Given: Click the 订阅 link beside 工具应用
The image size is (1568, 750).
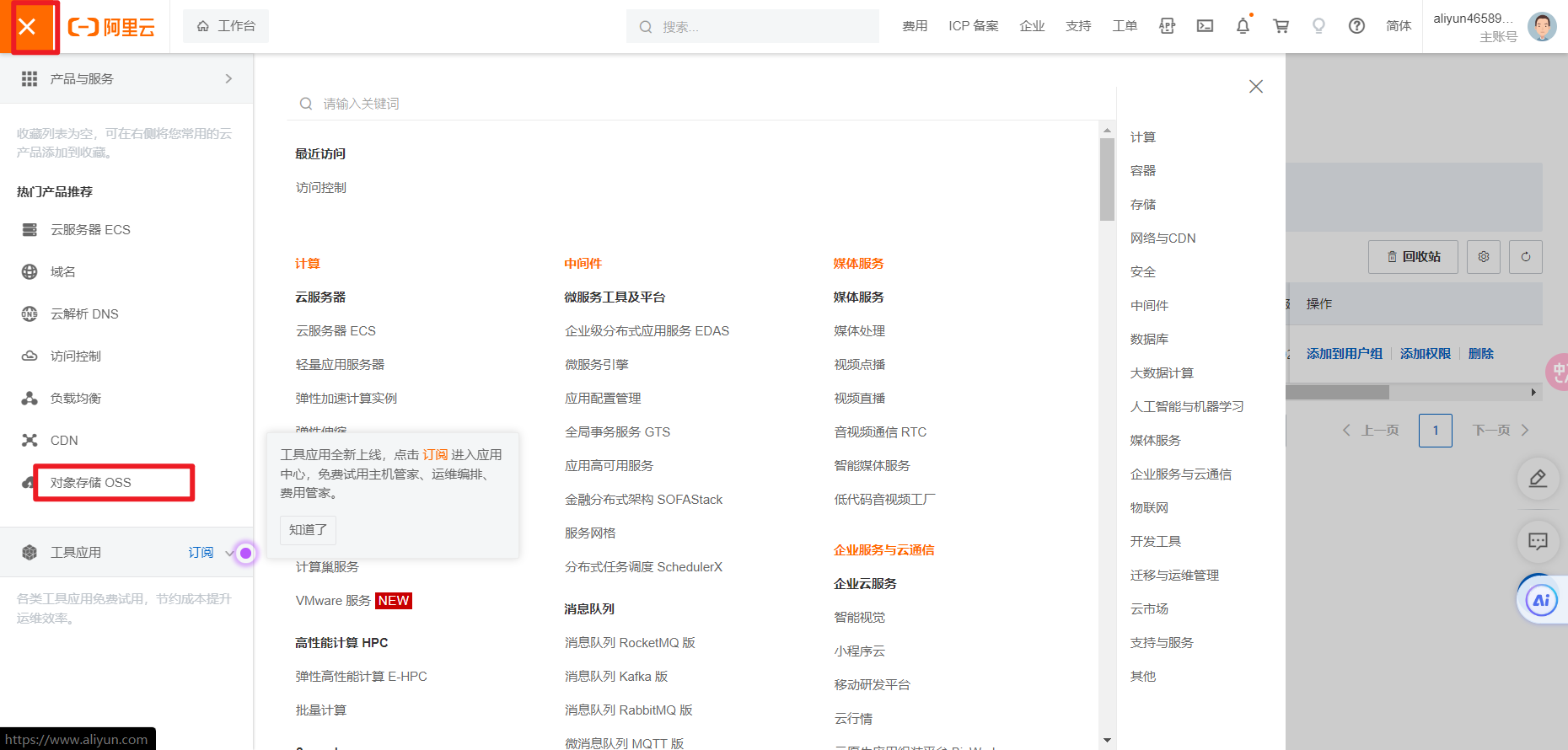Looking at the screenshot, I should (x=201, y=552).
